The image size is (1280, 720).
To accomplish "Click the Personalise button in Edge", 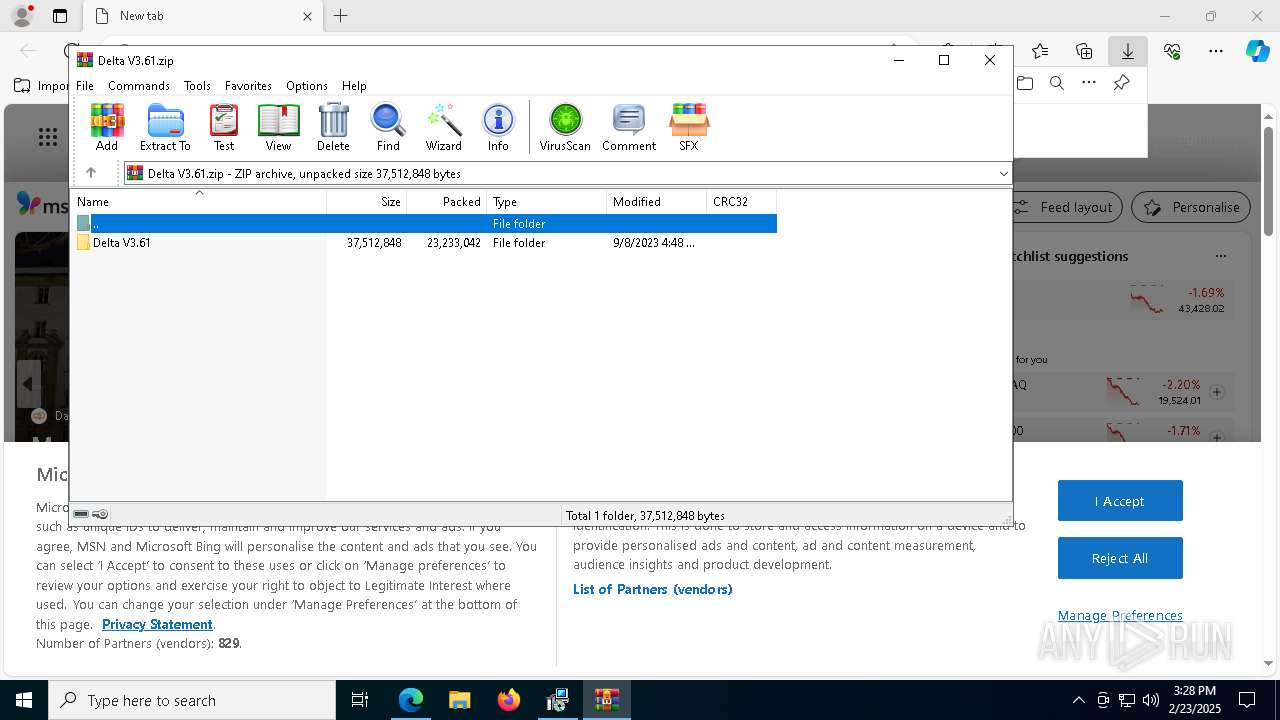I will [x=1191, y=207].
